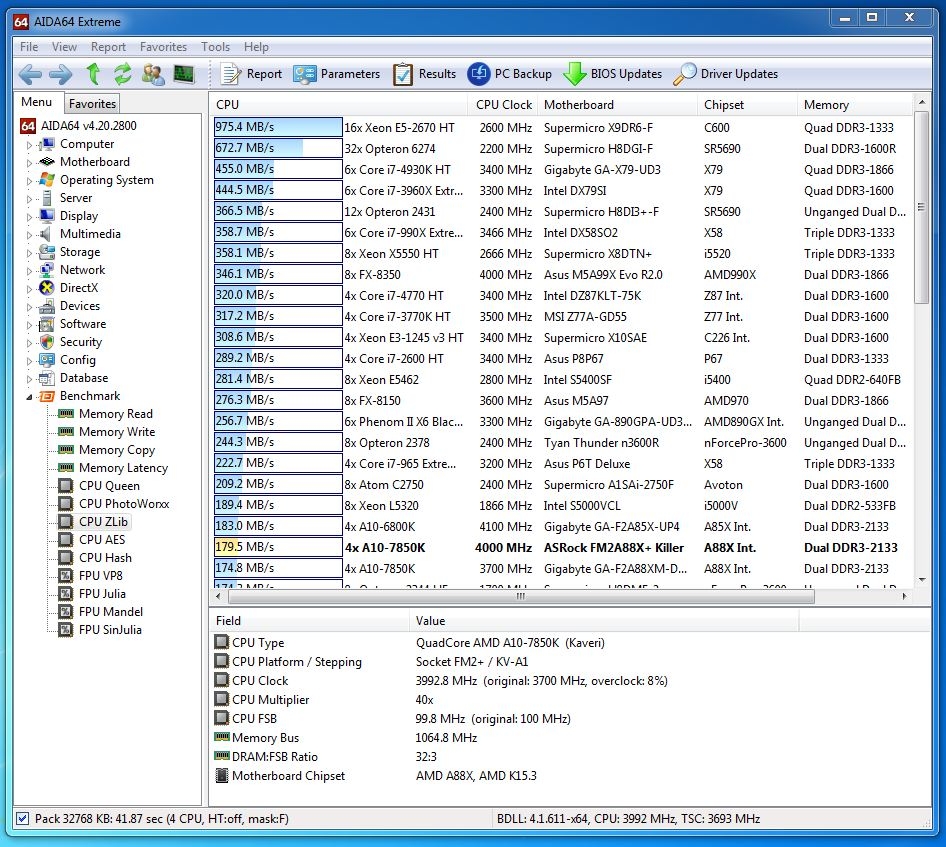Collapse the Benchmark tree node
946x847 pixels.
pyautogui.click(x=29, y=397)
